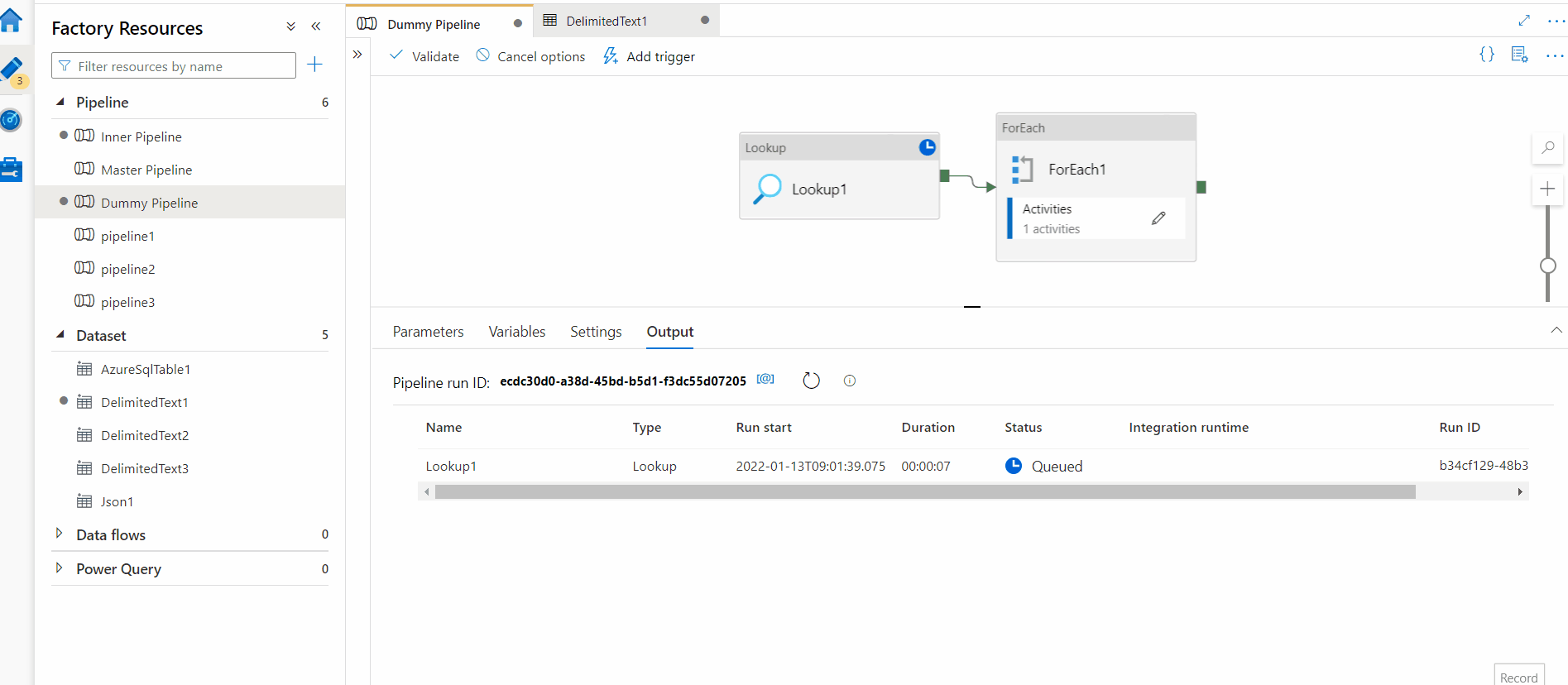Click the Lookup1 clock status badge

(x=928, y=147)
